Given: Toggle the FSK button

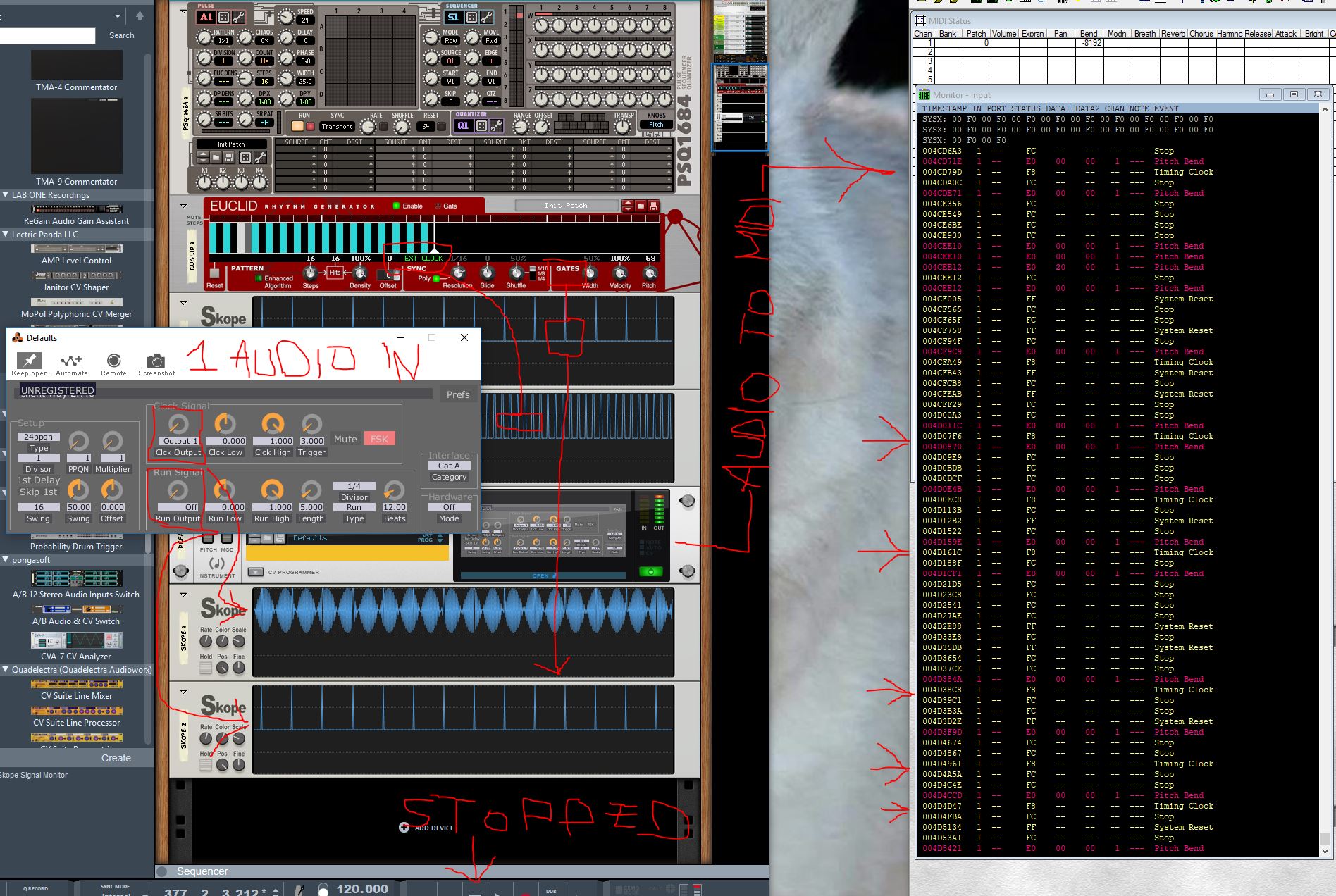Looking at the screenshot, I should [x=379, y=439].
